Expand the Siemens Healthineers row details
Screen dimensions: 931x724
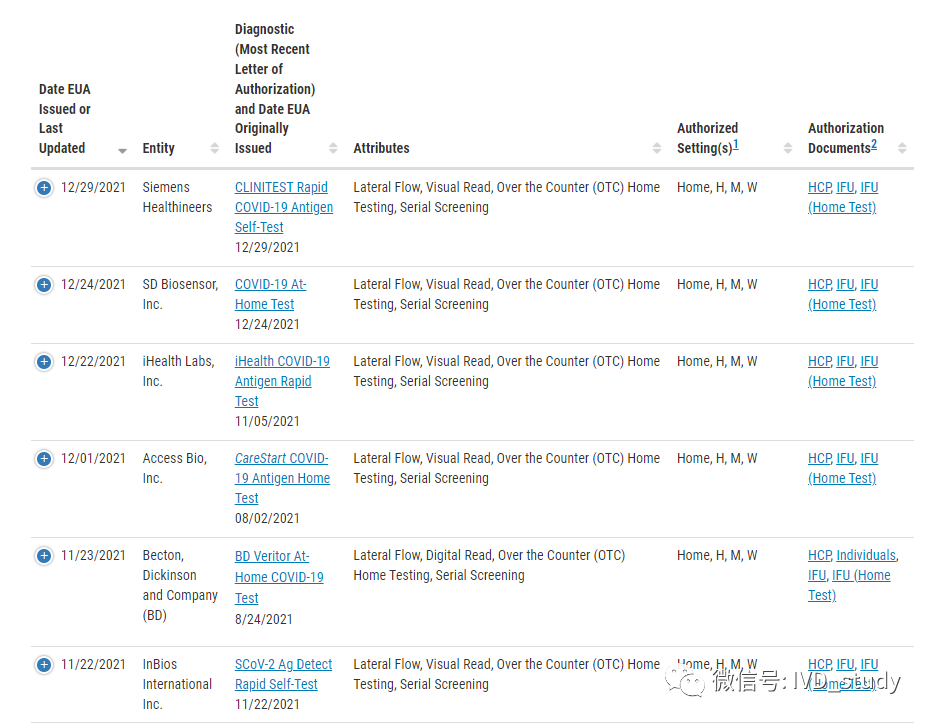tap(44, 188)
